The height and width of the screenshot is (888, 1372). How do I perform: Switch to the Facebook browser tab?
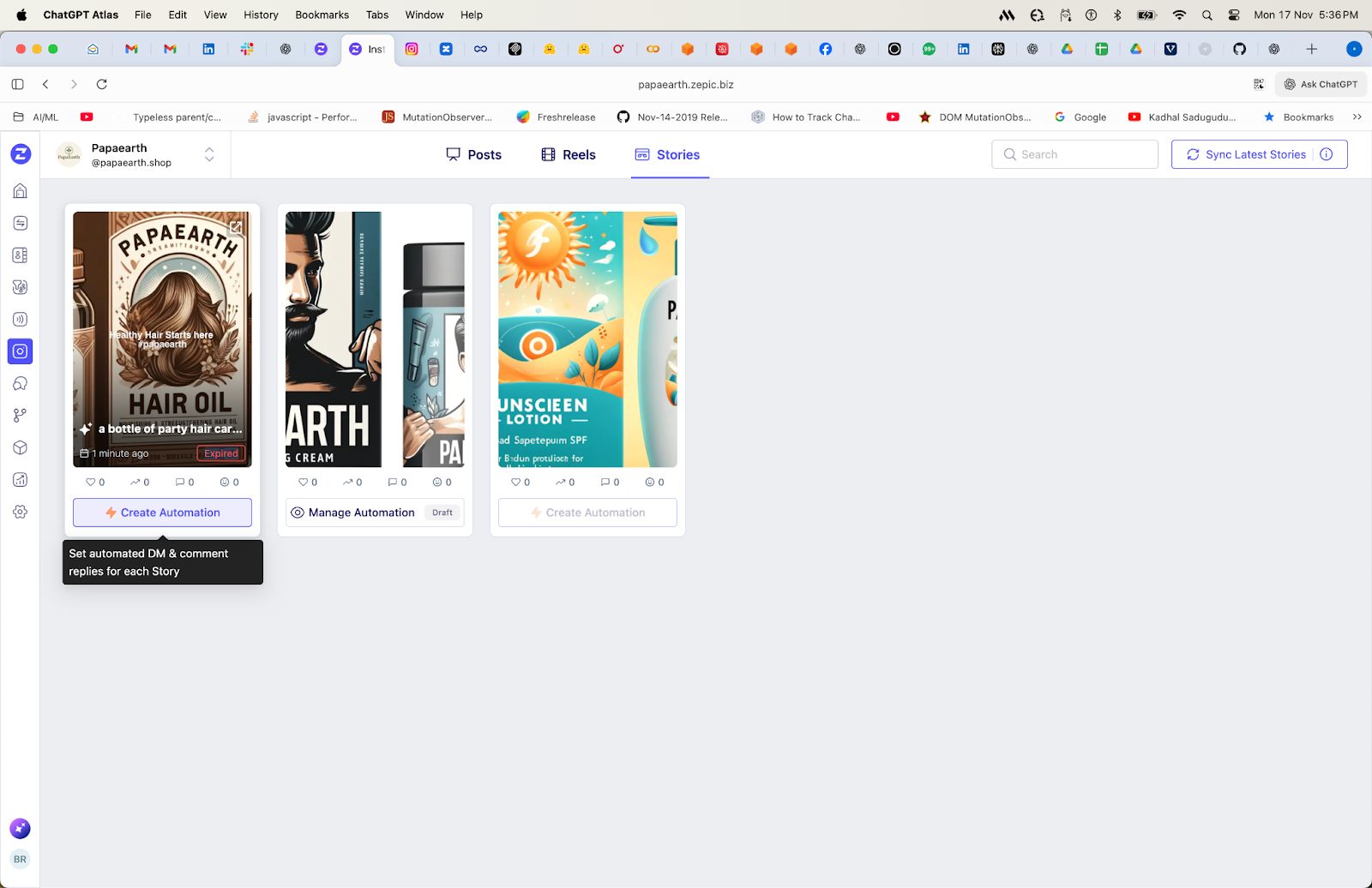(x=826, y=49)
